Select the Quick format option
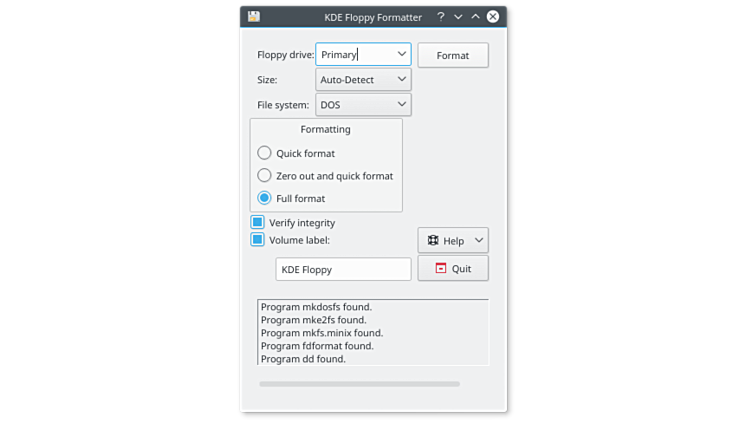This screenshot has height=423, width=752. pyautogui.click(x=264, y=153)
